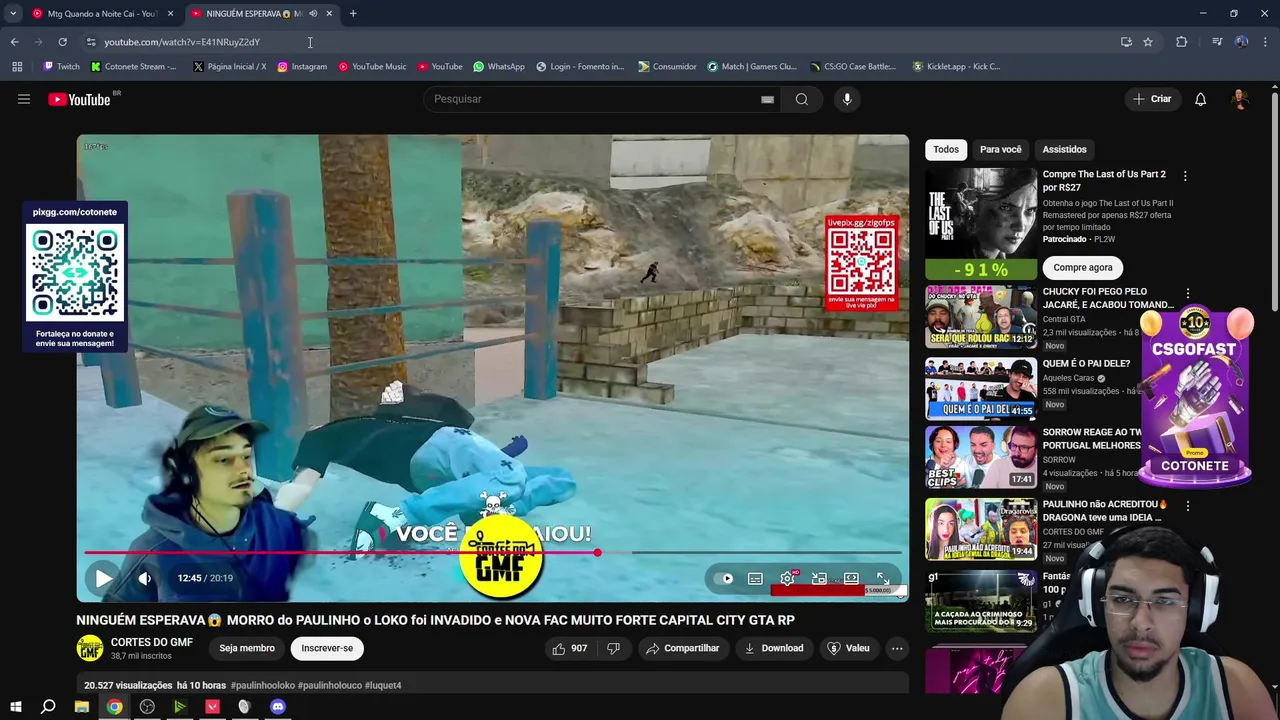Open options for CHUCKY FOI PEGO video
1280x720 pixels.
[x=1188, y=293]
